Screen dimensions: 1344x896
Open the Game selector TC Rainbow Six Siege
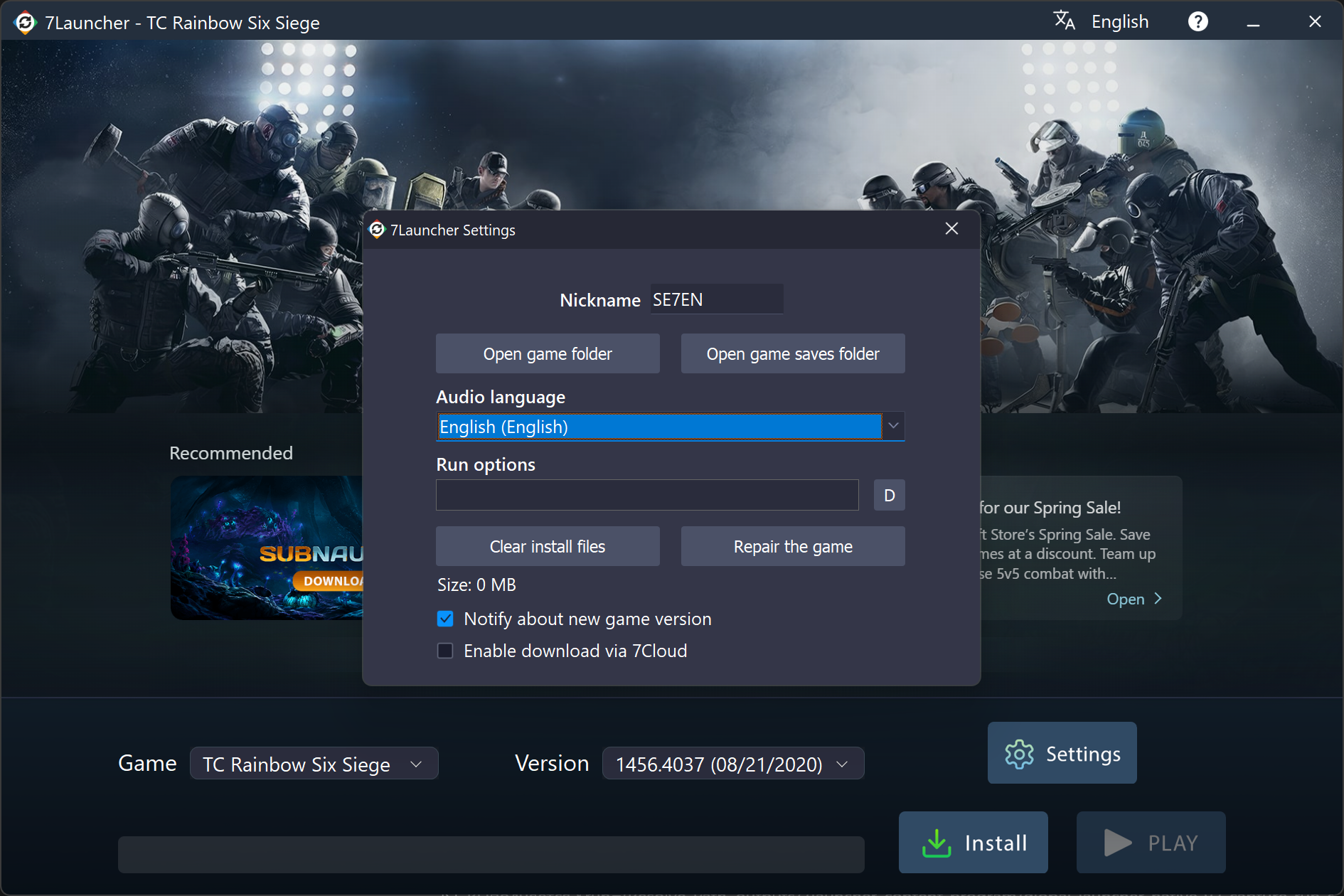tap(314, 764)
